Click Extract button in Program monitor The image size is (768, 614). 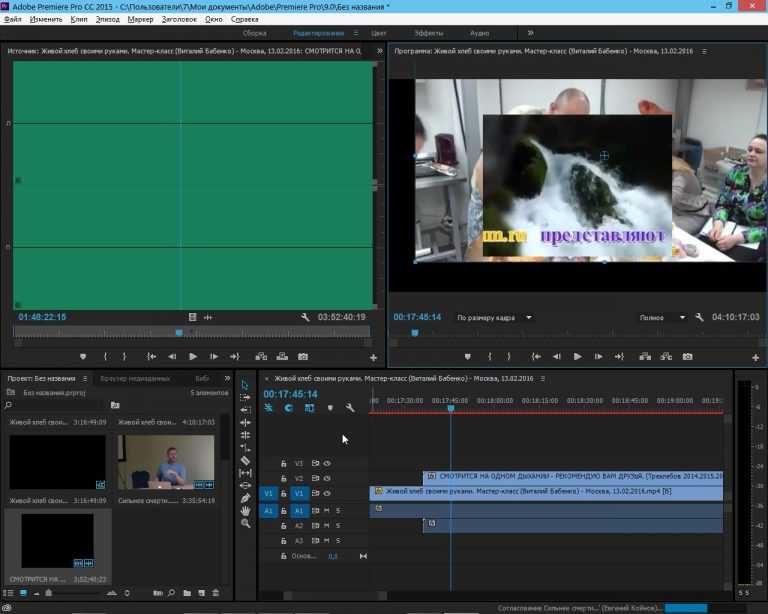pos(666,357)
